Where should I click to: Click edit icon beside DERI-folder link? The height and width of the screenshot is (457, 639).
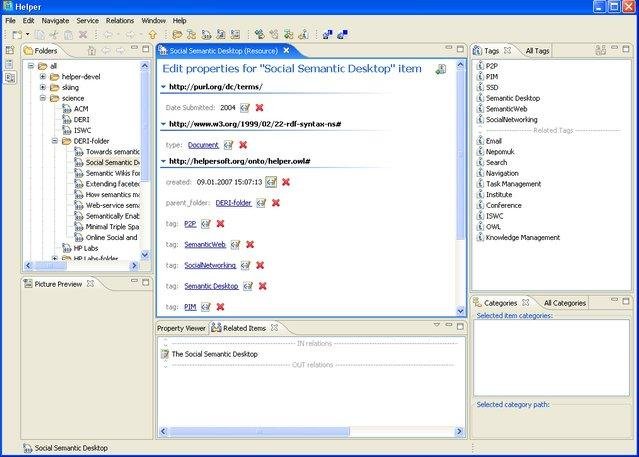[261, 203]
